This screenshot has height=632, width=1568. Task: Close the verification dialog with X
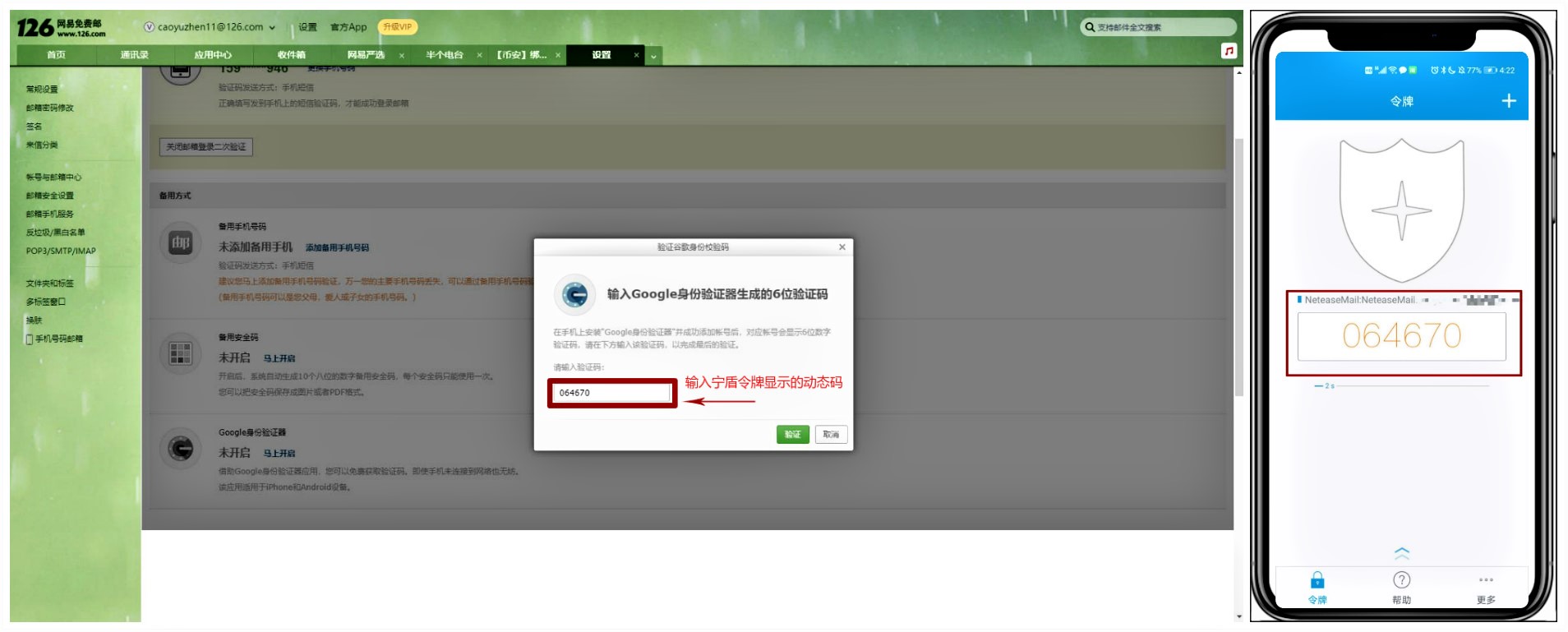tap(842, 247)
